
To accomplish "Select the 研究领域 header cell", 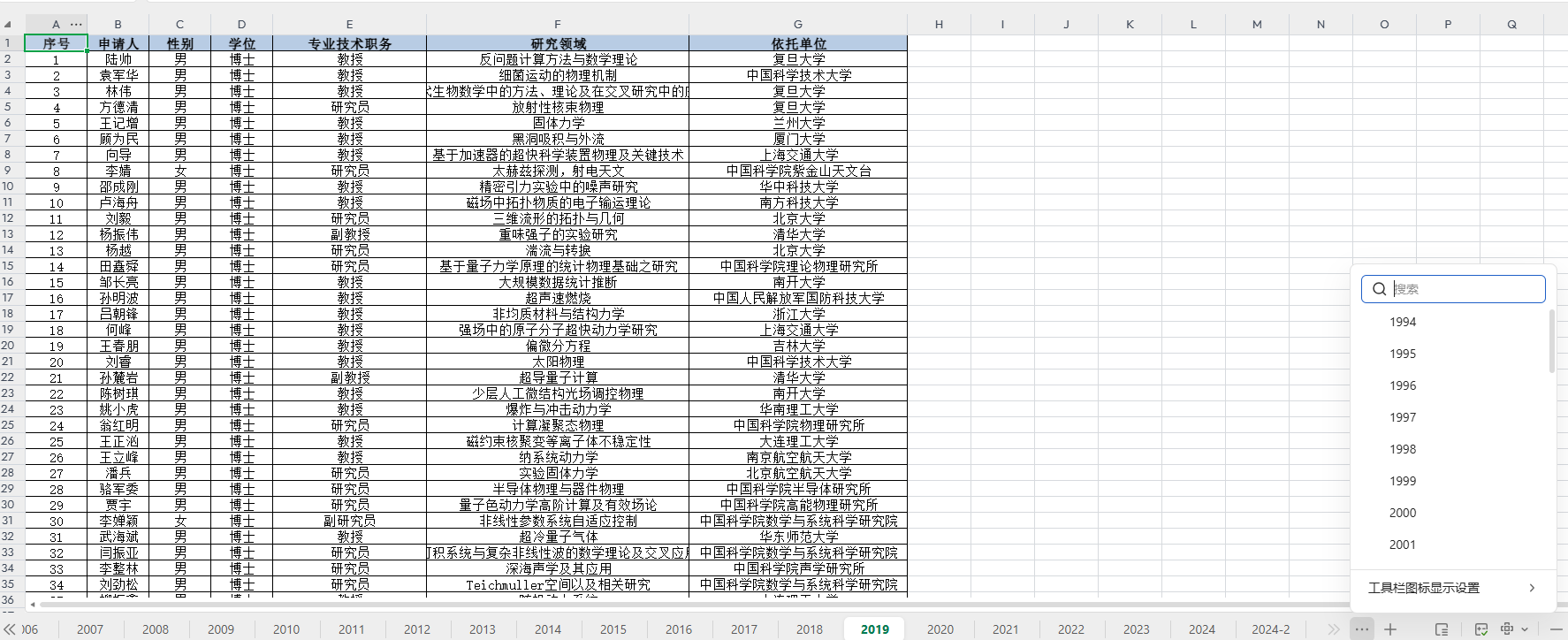I will coord(558,43).
